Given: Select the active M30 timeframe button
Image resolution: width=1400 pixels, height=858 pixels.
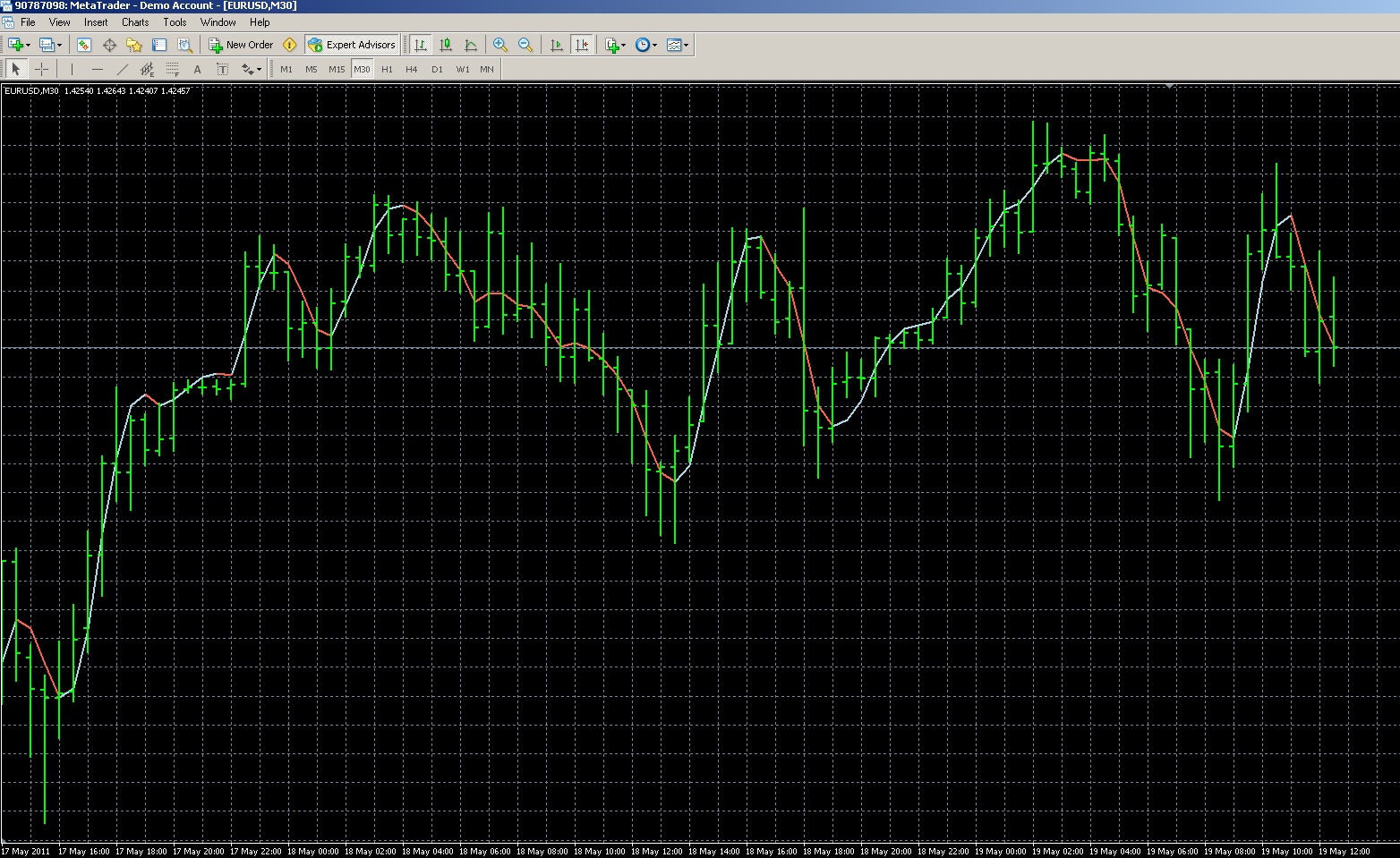Looking at the screenshot, I should pos(362,69).
